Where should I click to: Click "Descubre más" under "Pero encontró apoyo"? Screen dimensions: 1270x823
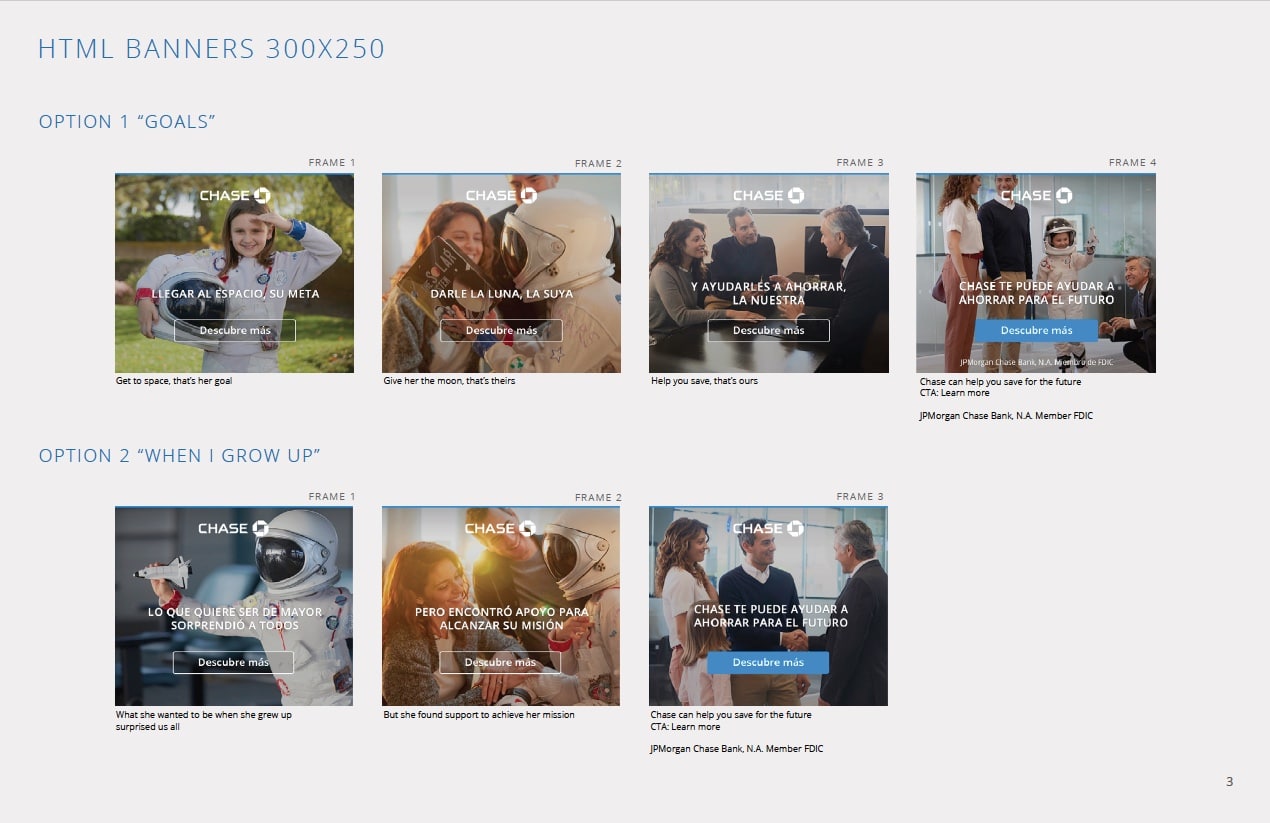tap(500, 662)
